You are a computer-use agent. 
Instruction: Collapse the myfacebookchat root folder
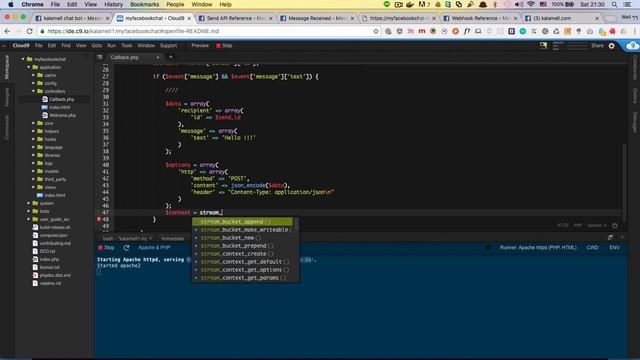tap(23, 59)
